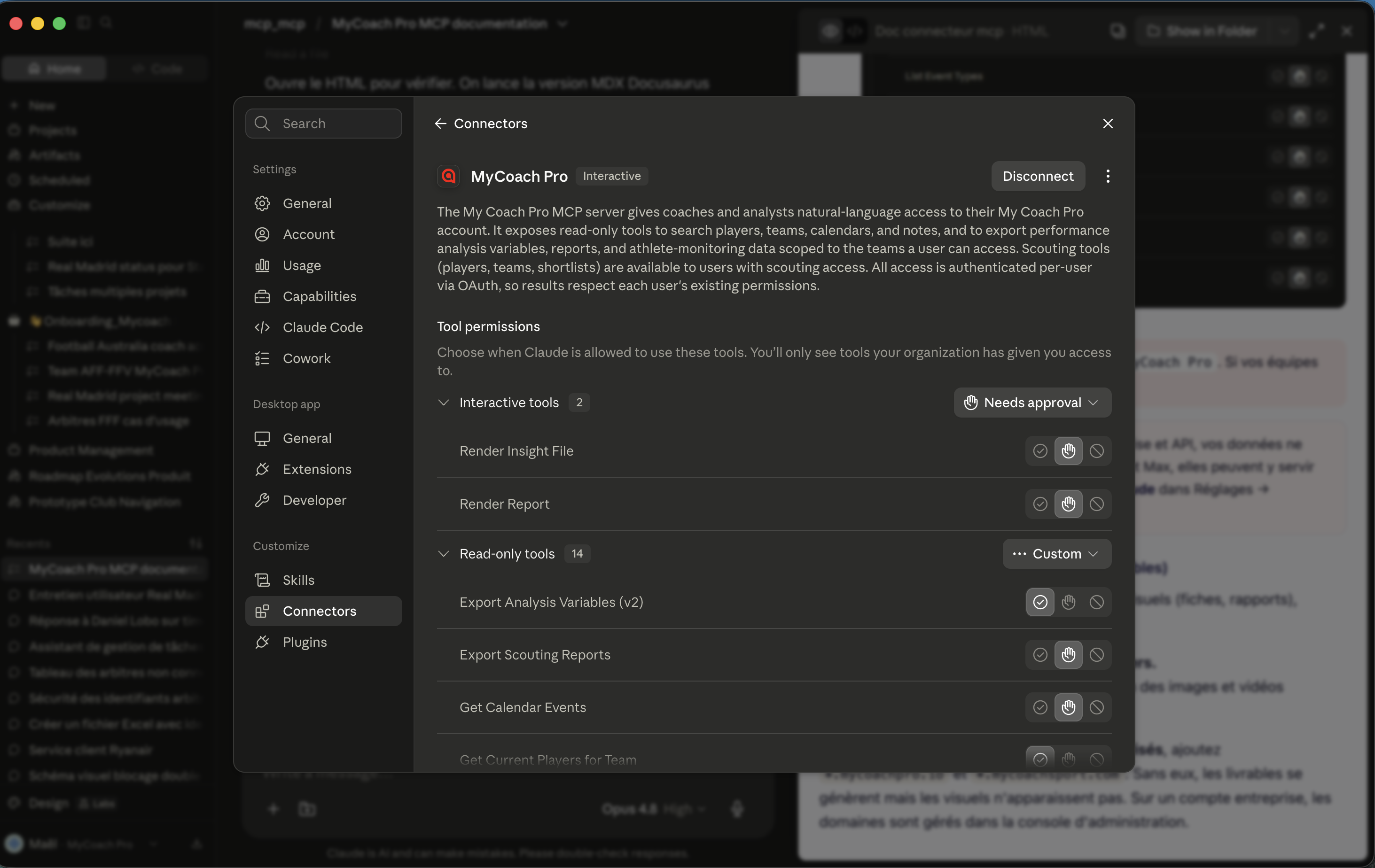1375x868 pixels.
Task: Open the Cowork settings page
Action: 323,358
